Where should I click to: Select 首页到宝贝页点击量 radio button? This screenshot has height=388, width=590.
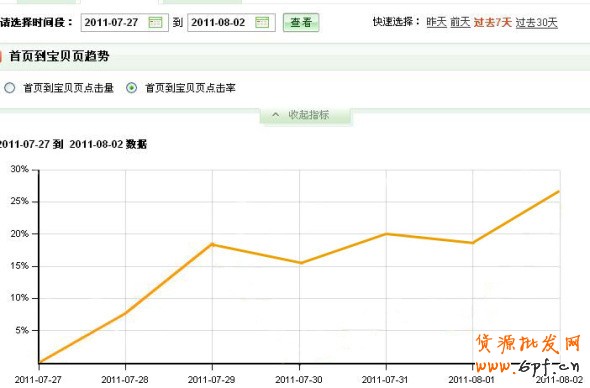[9, 88]
